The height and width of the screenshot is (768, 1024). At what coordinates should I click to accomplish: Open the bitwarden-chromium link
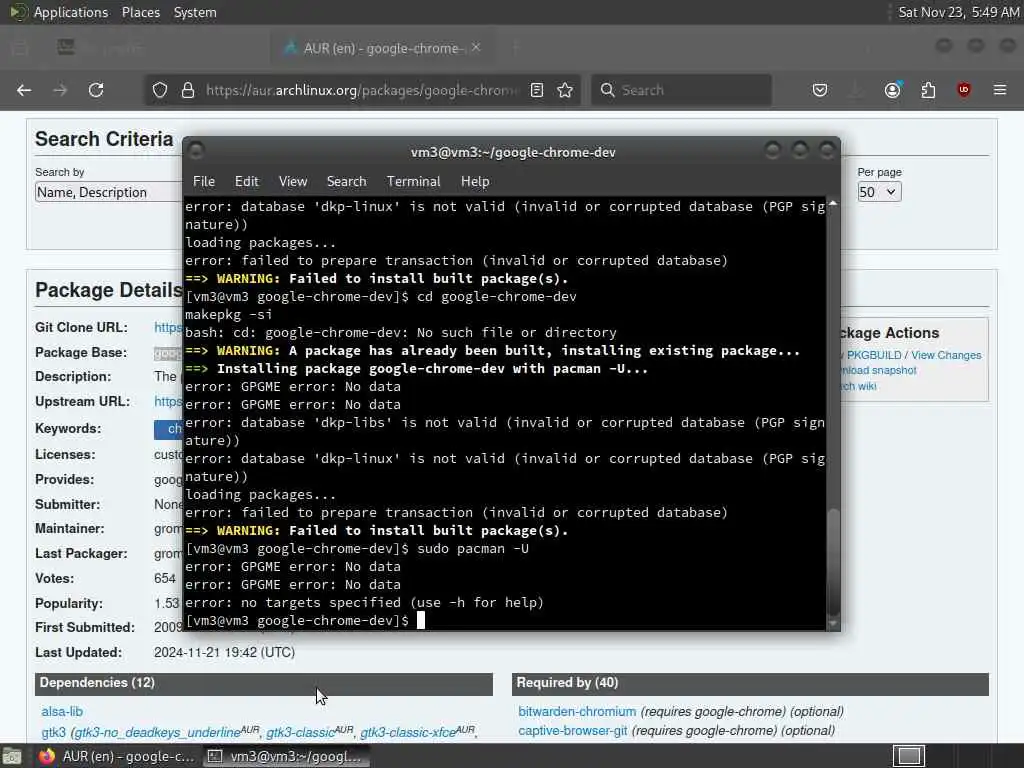pyautogui.click(x=577, y=712)
